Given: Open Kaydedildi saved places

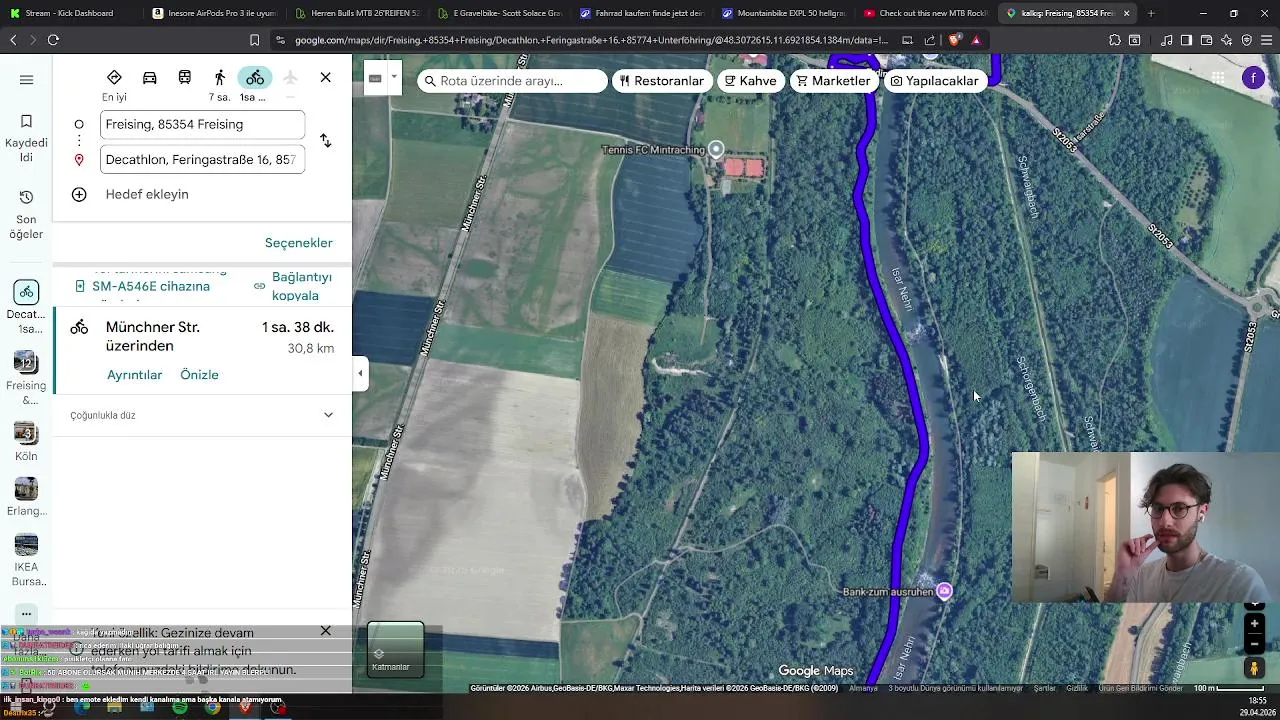Looking at the screenshot, I should click(x=26, y=138).
